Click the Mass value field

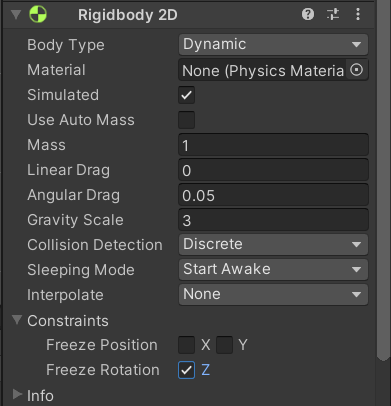click(273, 145)
